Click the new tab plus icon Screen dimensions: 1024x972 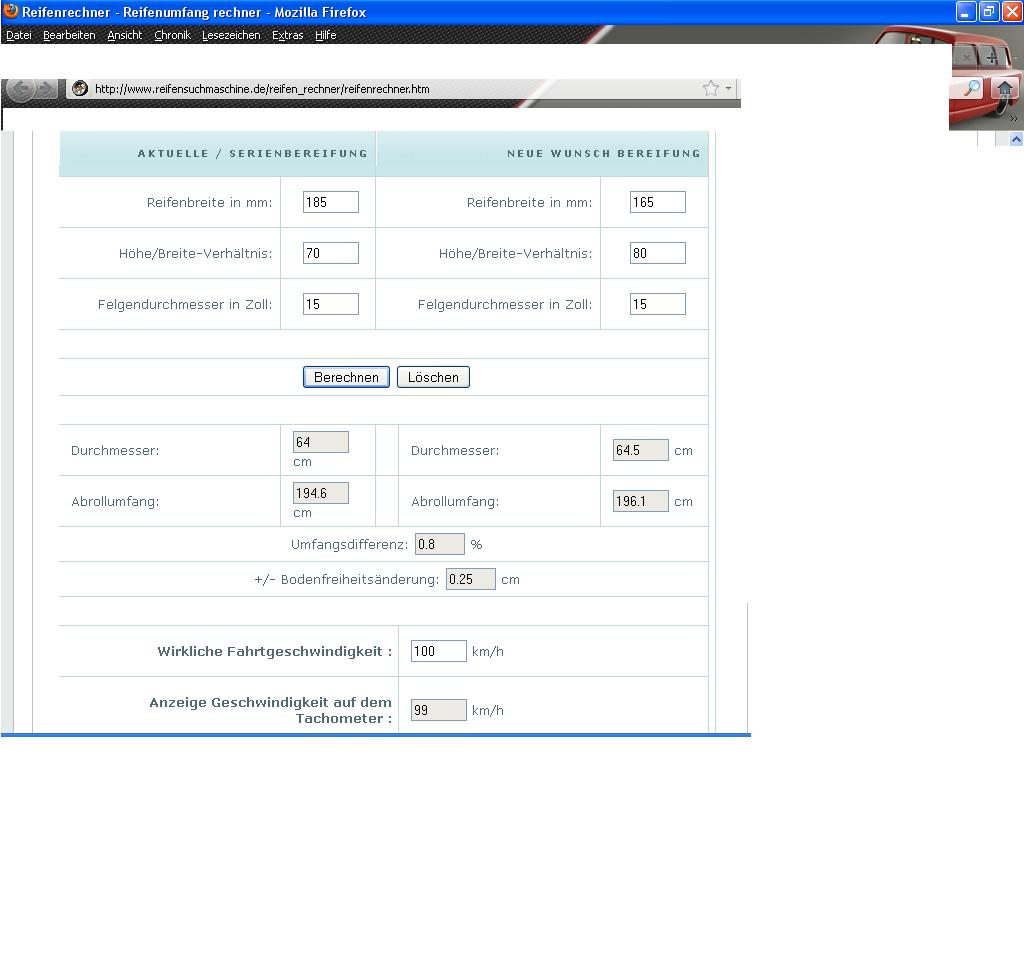tap(992, 58)
